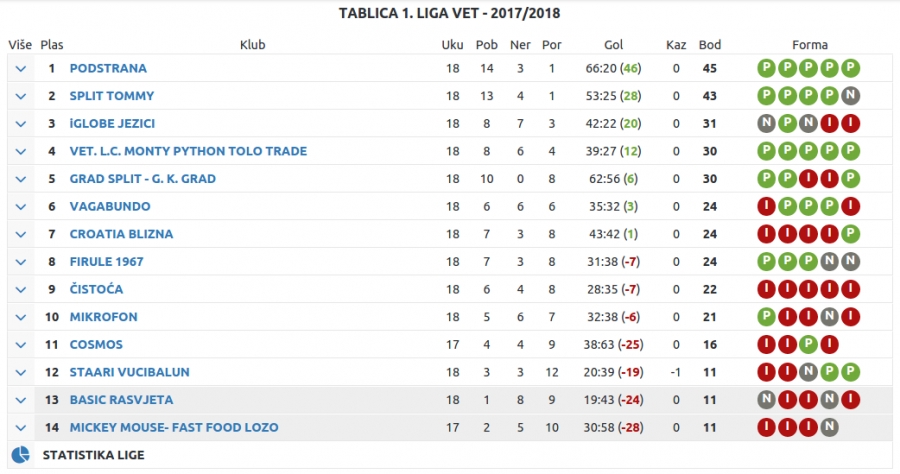
Task: Click iGlobe Jezici's first gray N form badge
Action: pos(766,123)
